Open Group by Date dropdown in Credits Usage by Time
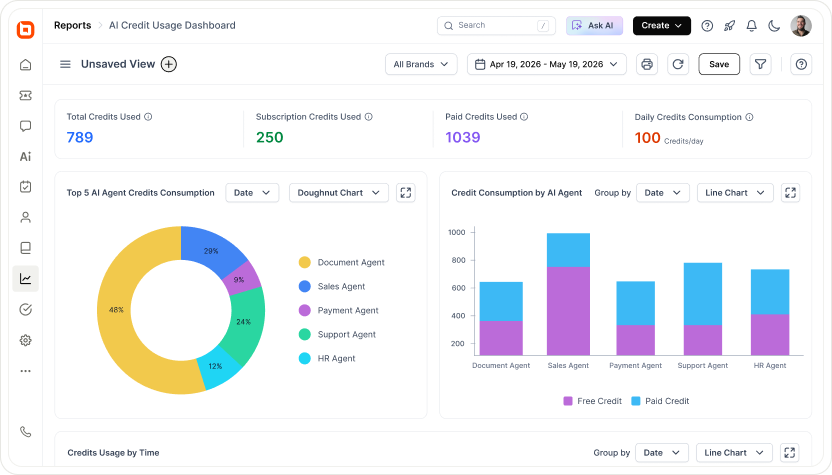Viewport: 832px width, 475px height. pos(662,453)
